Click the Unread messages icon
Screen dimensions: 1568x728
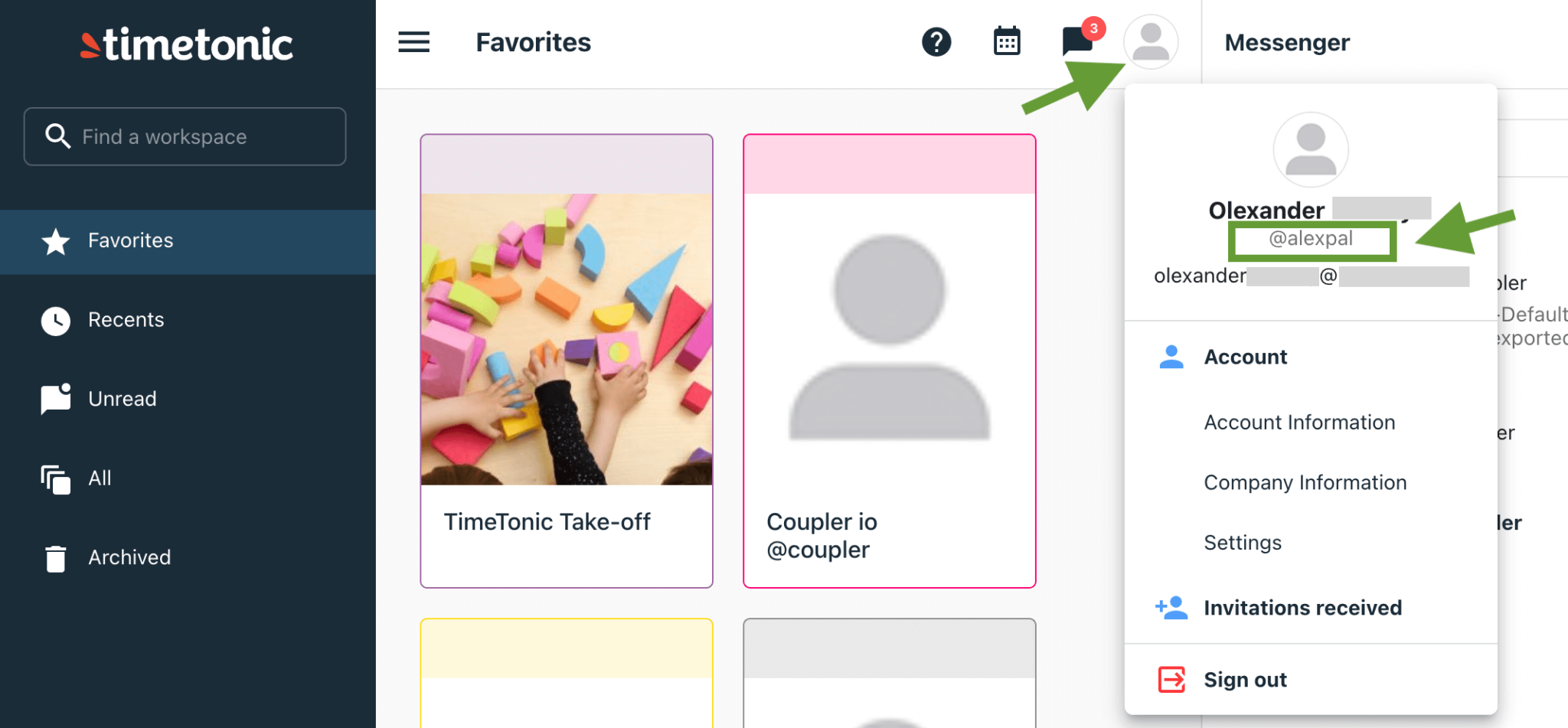click(54, 399)
